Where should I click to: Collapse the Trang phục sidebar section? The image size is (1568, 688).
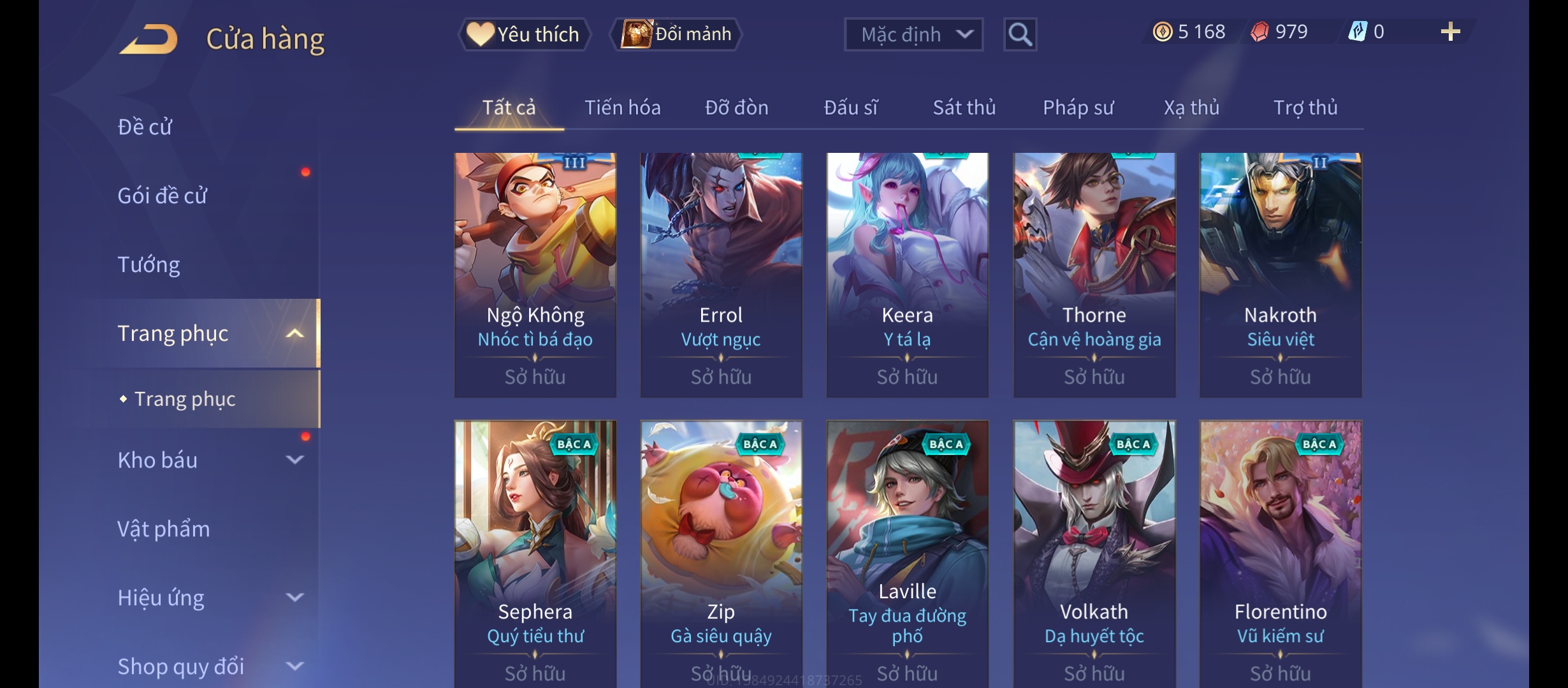pos(294,334)
